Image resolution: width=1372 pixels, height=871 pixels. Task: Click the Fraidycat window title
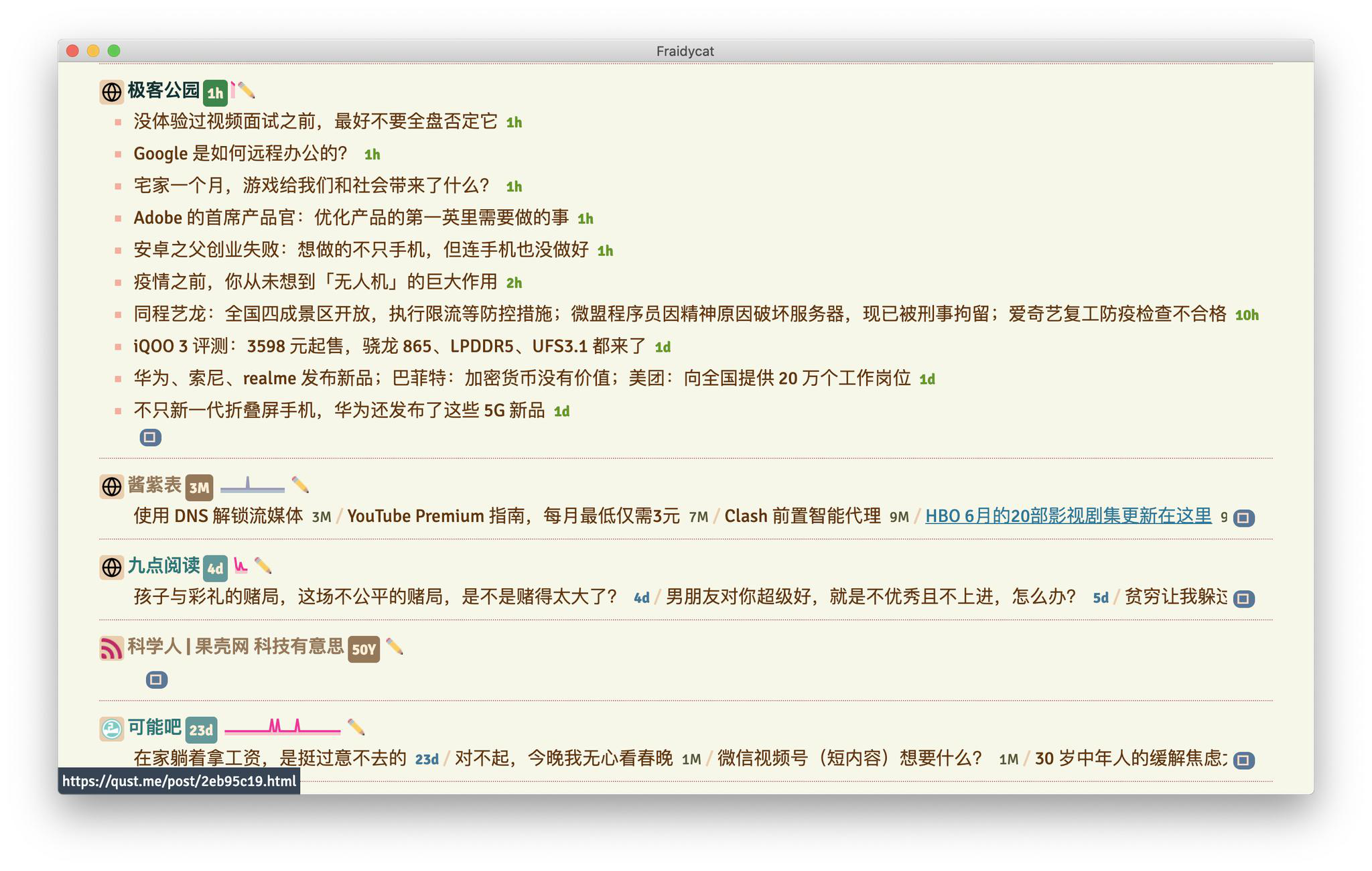(x=685, y=51)
